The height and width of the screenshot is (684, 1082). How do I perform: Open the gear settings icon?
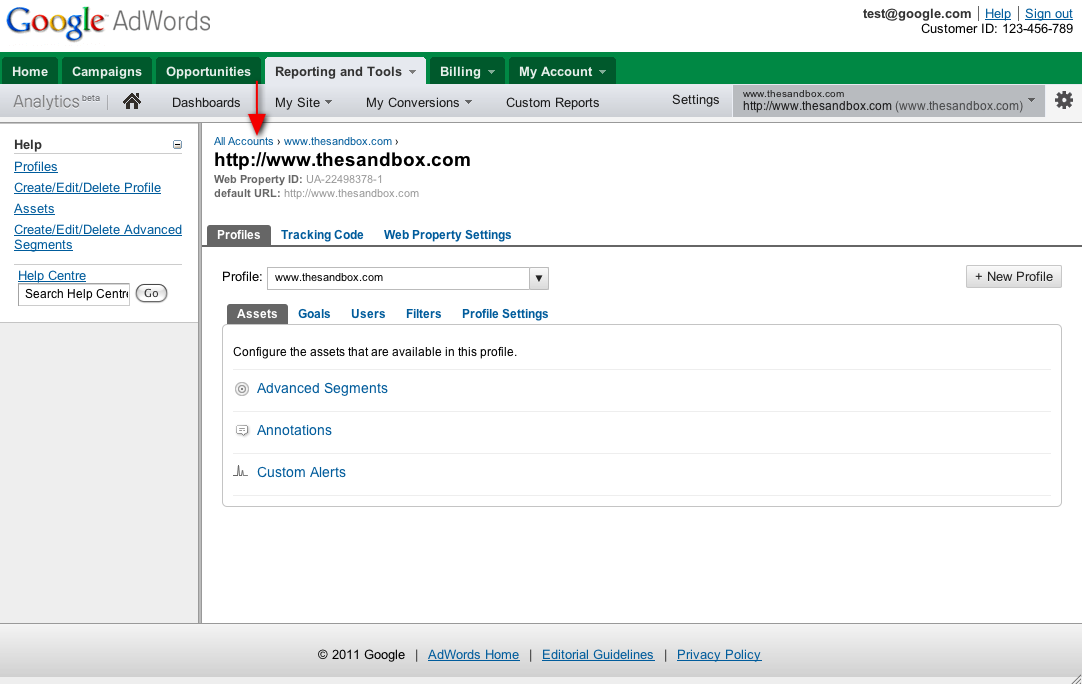coord(1063,100)
